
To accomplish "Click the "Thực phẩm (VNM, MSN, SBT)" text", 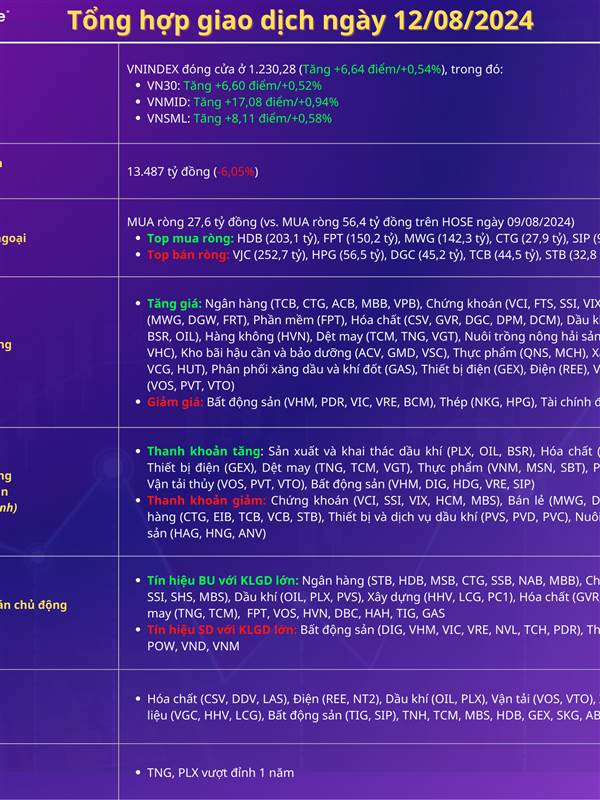I will [x=502, y=467].
